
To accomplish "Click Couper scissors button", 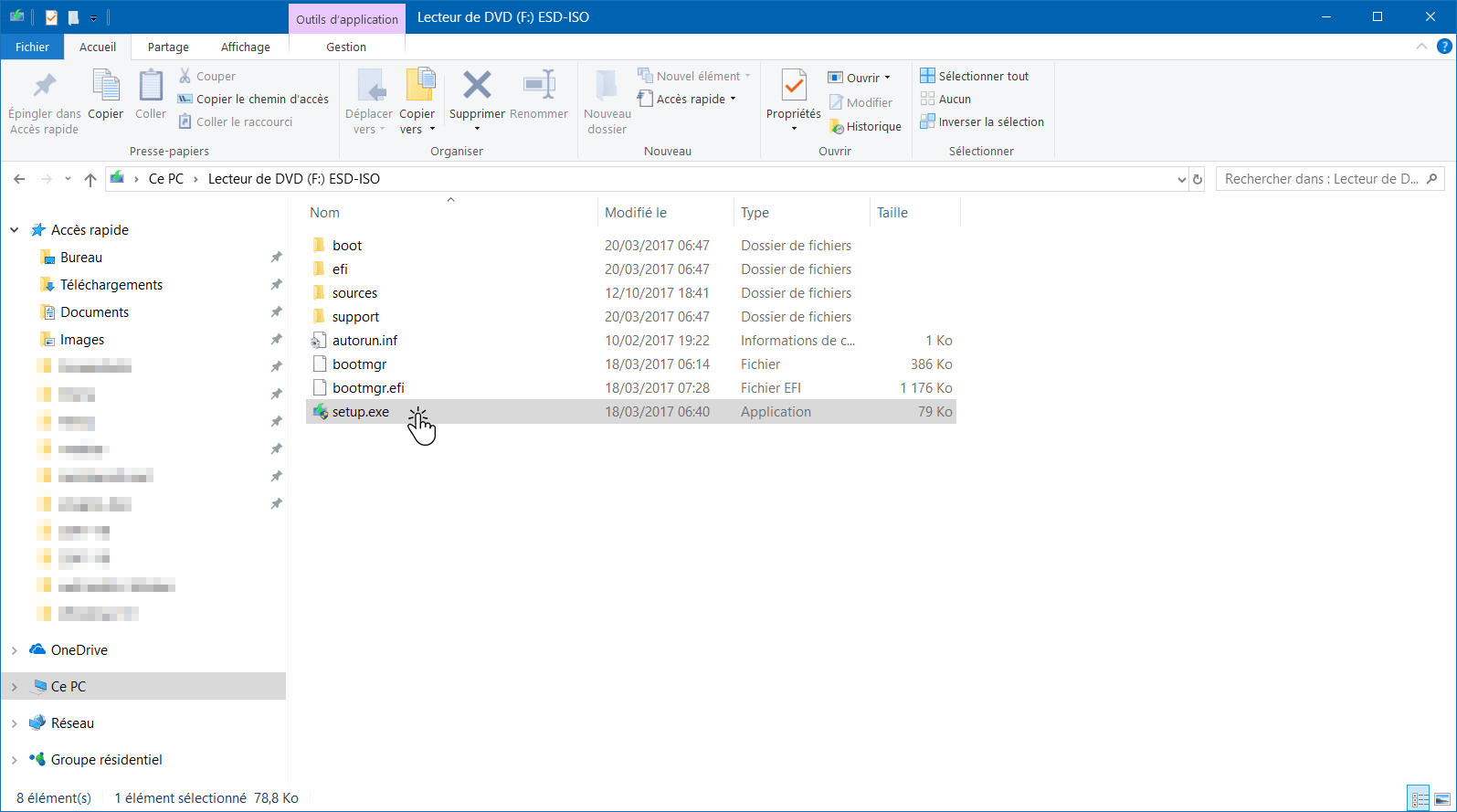I will (x=207, y=76).
